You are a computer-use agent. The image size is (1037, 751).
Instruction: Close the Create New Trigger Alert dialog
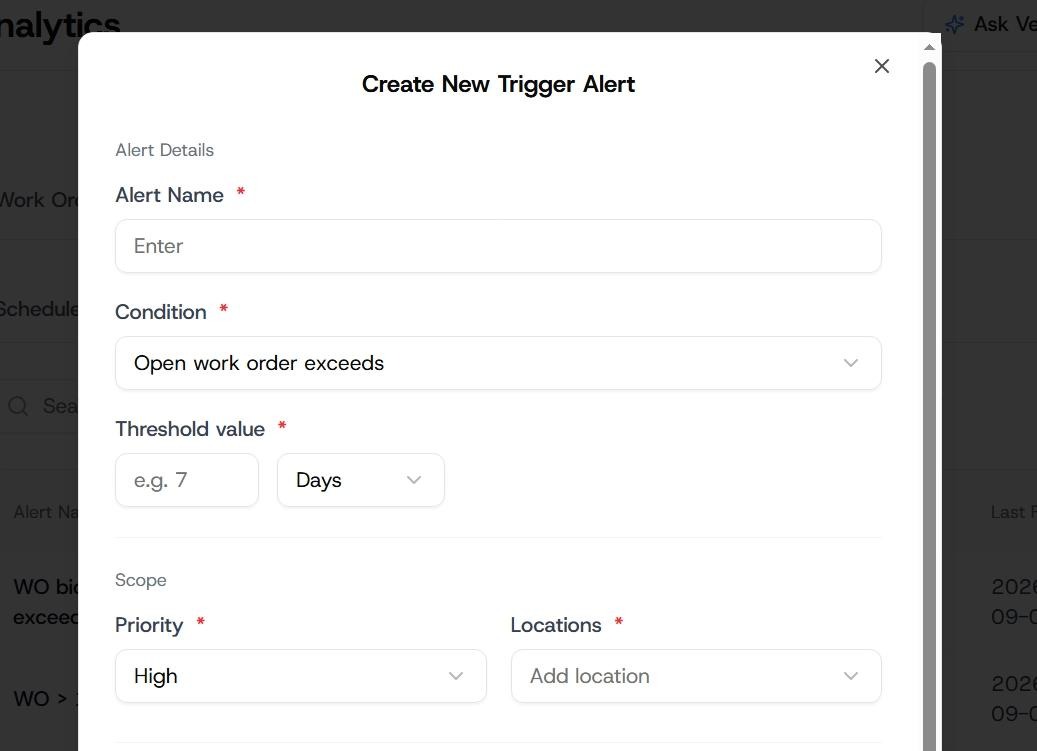pos(881,66)
